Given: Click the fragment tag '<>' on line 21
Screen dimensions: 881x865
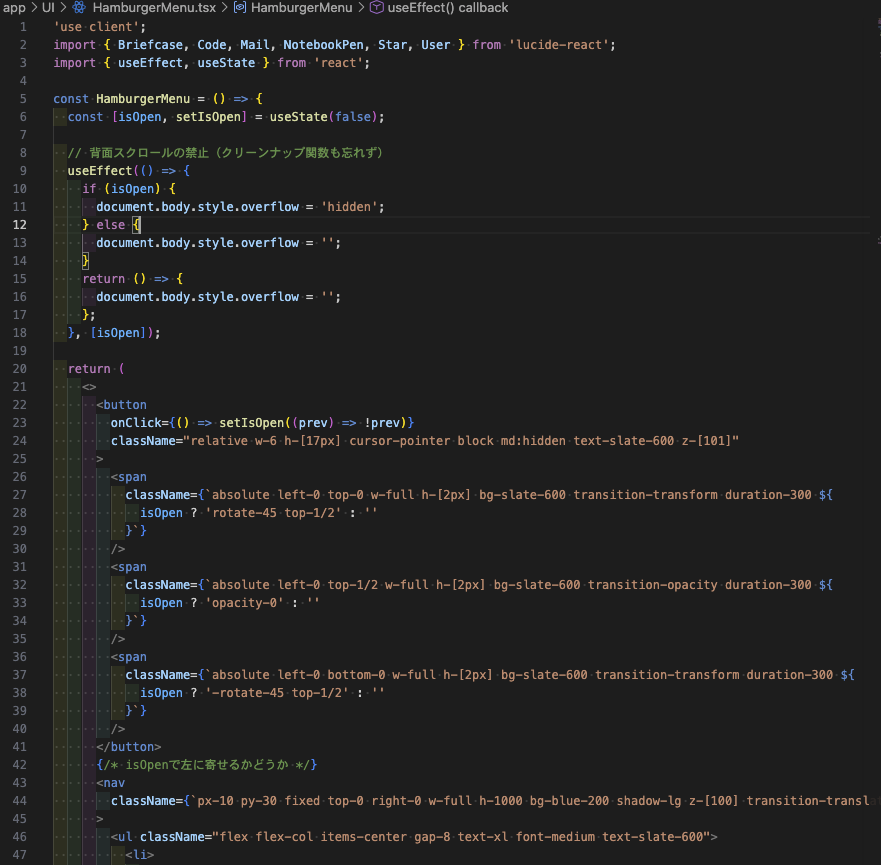Looking at the screenshot, I should click(x=89, y=386).
